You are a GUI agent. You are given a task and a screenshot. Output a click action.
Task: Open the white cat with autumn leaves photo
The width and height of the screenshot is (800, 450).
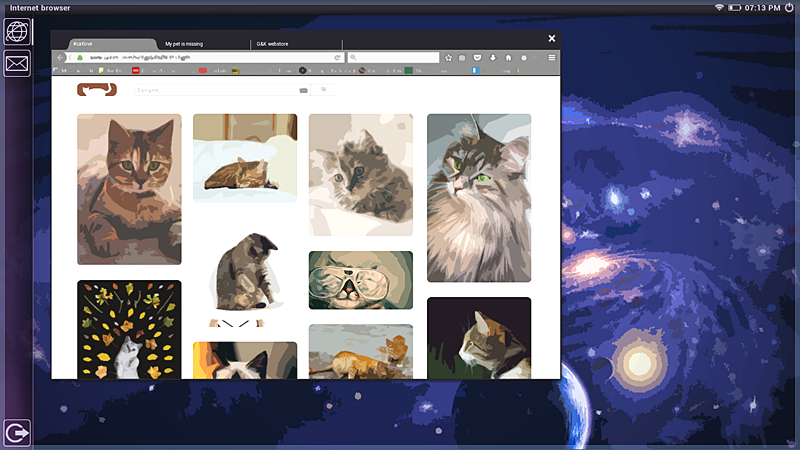tap(129, 330)
